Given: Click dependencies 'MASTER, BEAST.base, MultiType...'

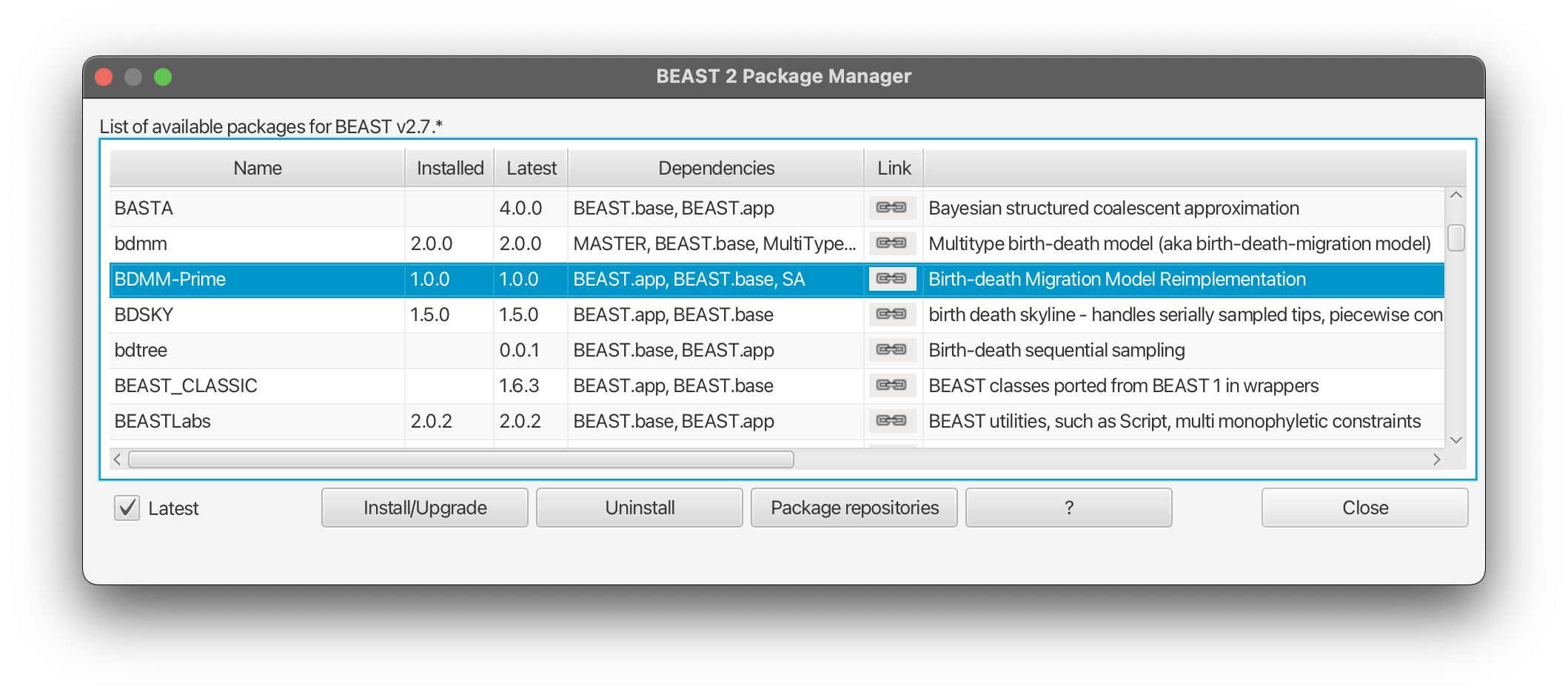Looking at the screenshot, I should [714, 243].
